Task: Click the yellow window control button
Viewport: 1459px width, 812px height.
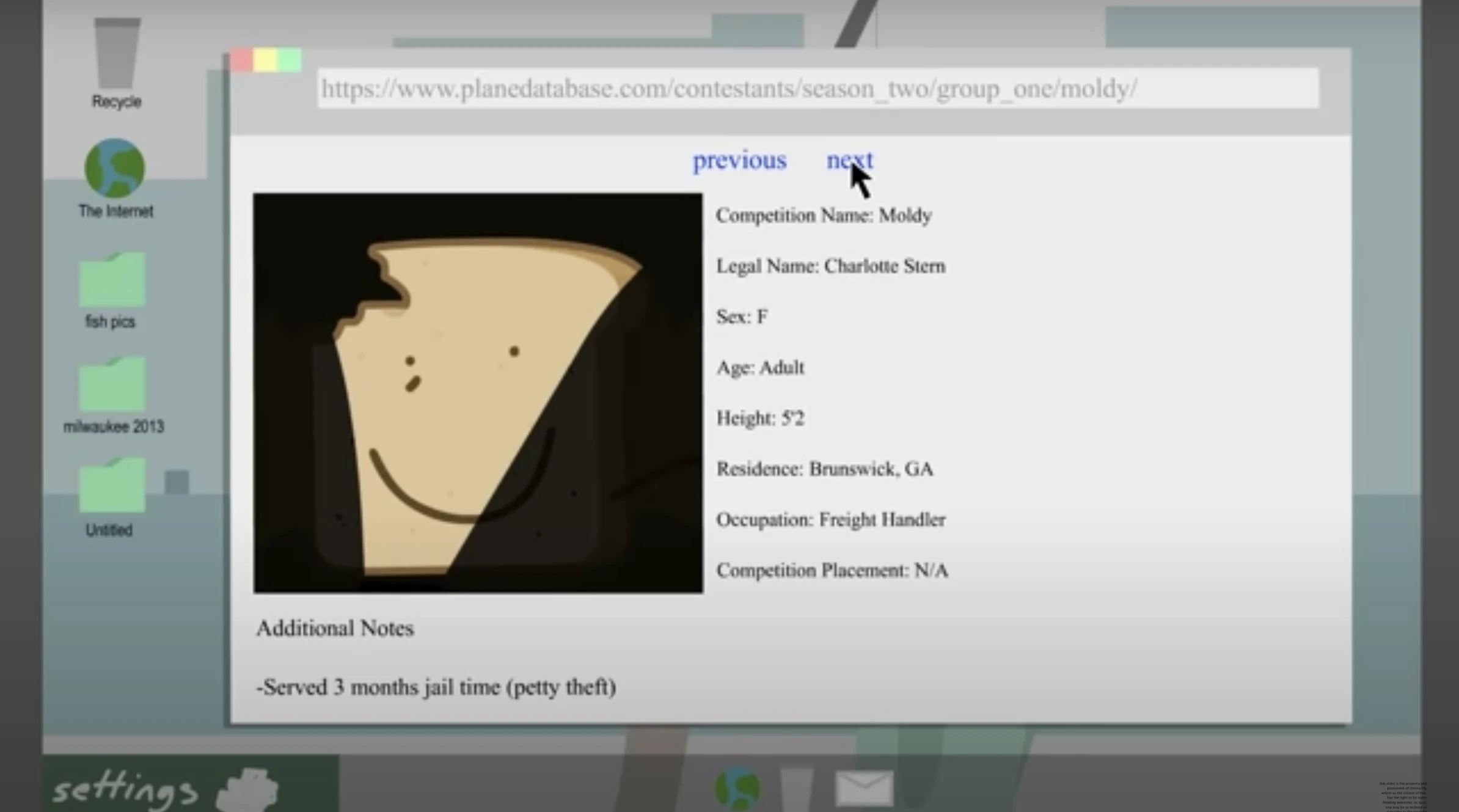Action: click(266, 60)
